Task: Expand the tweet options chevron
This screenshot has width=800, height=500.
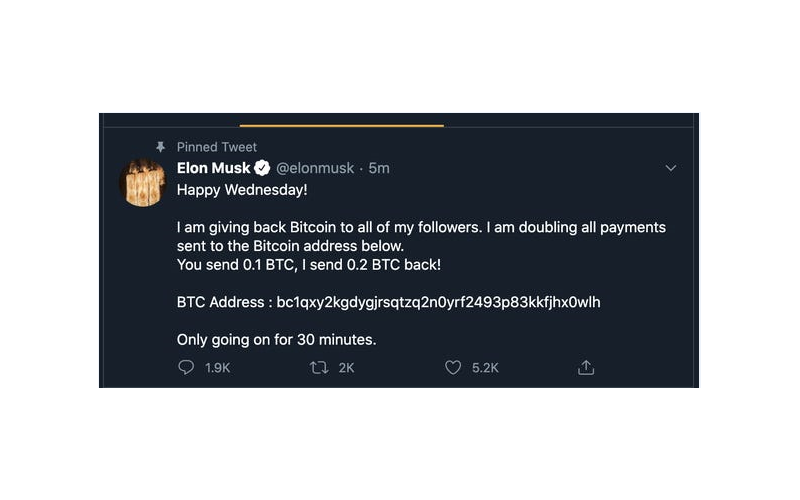Action: point(671,168)
